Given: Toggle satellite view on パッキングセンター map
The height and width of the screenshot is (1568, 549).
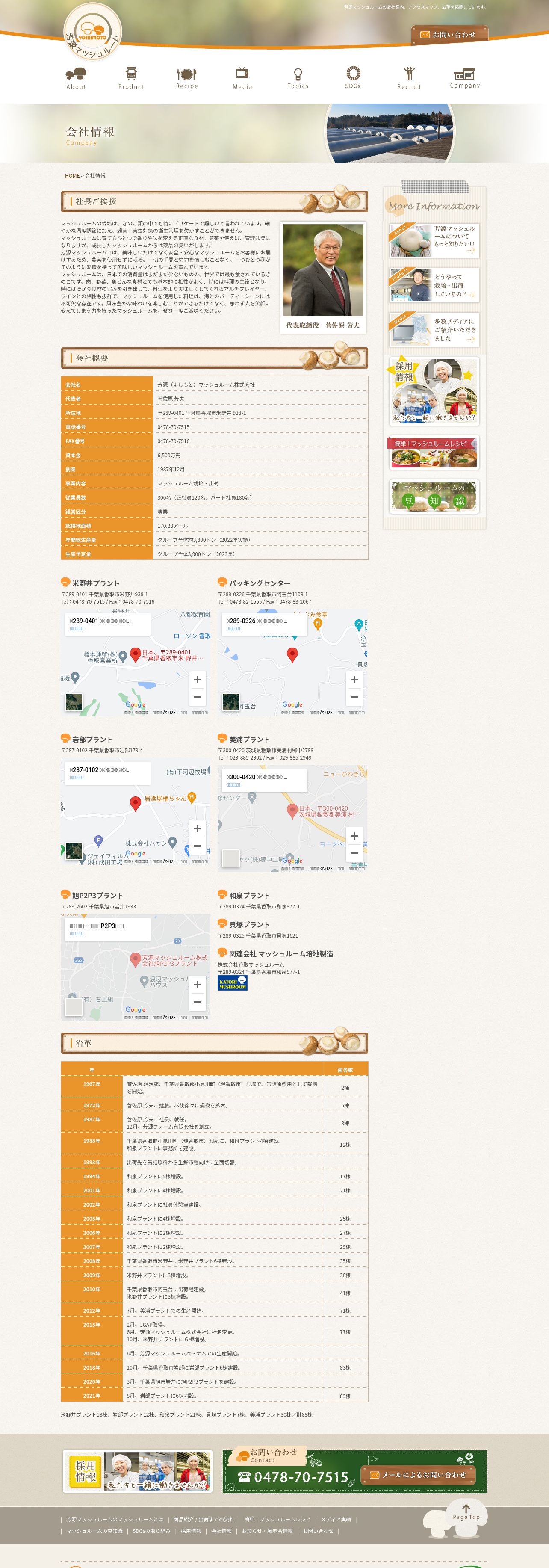Looking at the screenshot, I should tap(231, 702).
